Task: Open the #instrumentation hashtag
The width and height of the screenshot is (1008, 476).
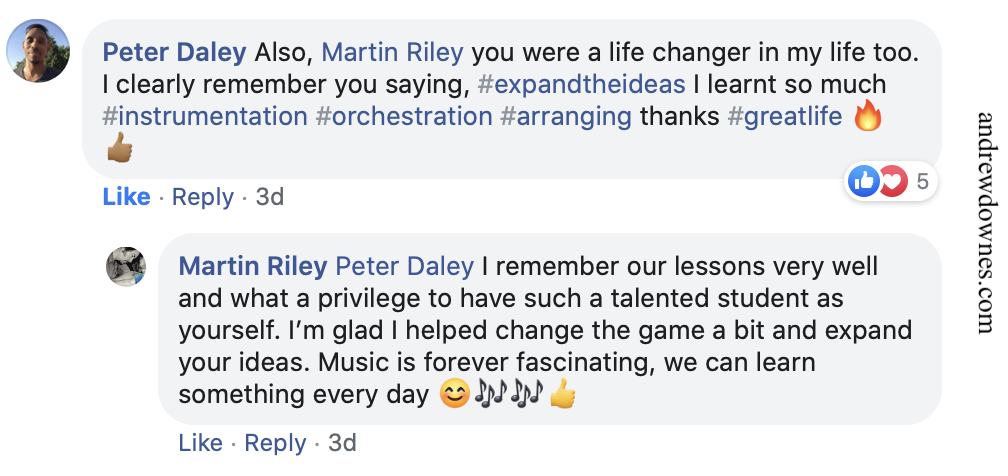Action: [205, 116]
